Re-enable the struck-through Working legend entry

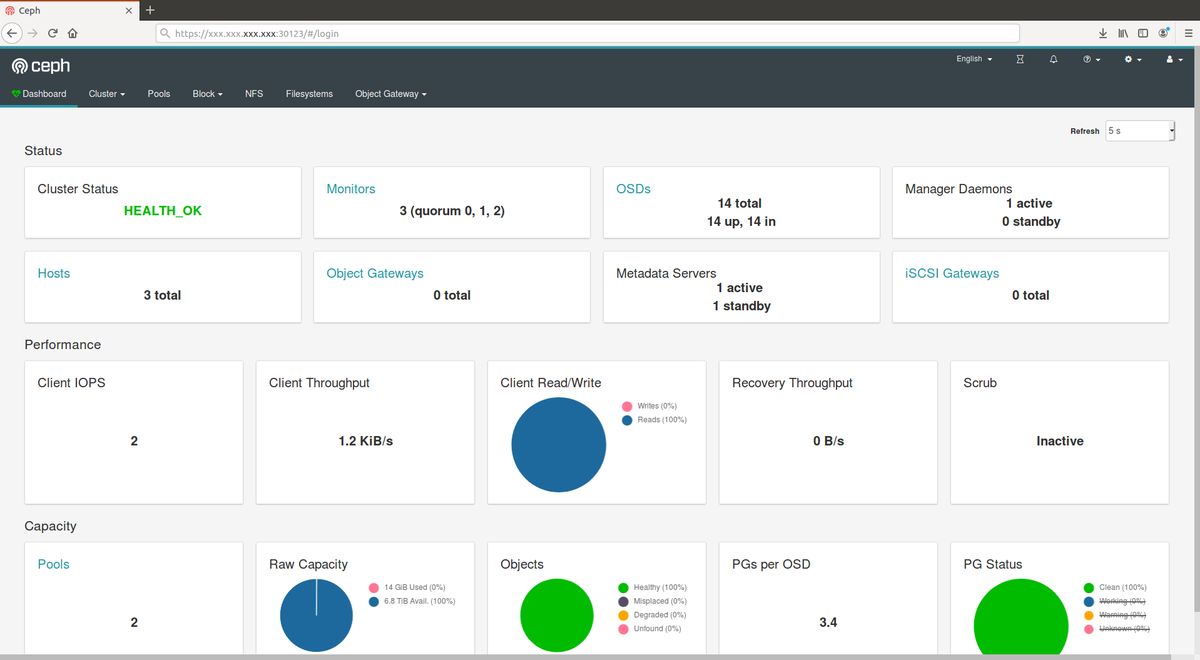point(1114,601)
